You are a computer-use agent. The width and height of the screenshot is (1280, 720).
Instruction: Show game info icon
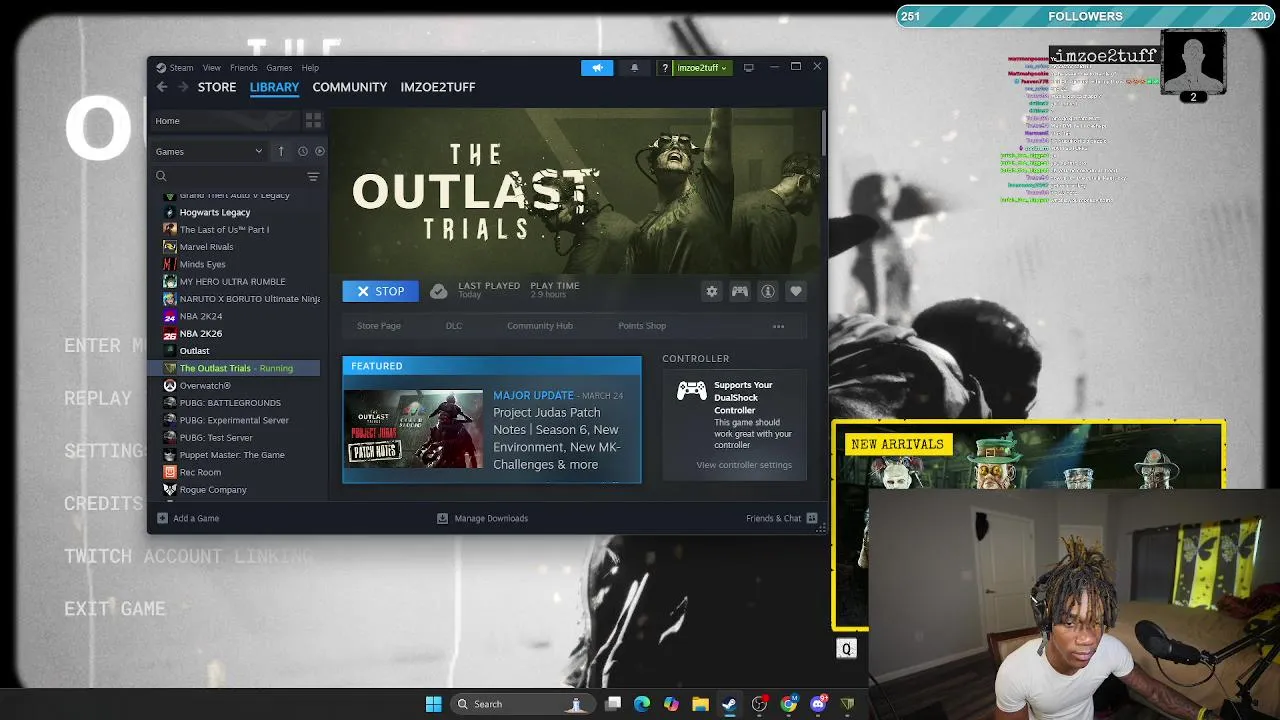(768, 291)
